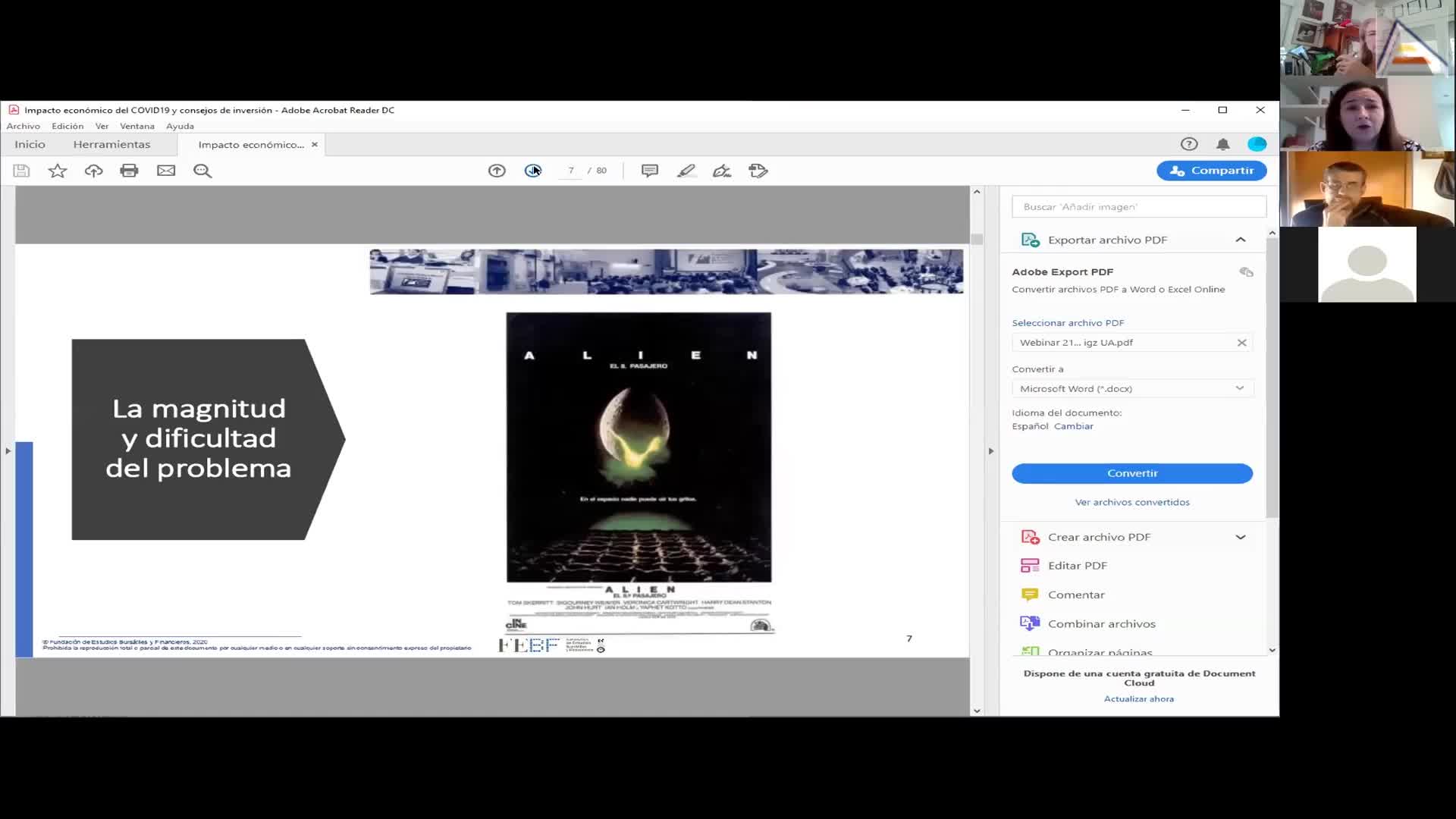Click Cambiar document language link
Viewport: 1456px width, 819px height.
pyautogui.click(x=1073, y=426)
